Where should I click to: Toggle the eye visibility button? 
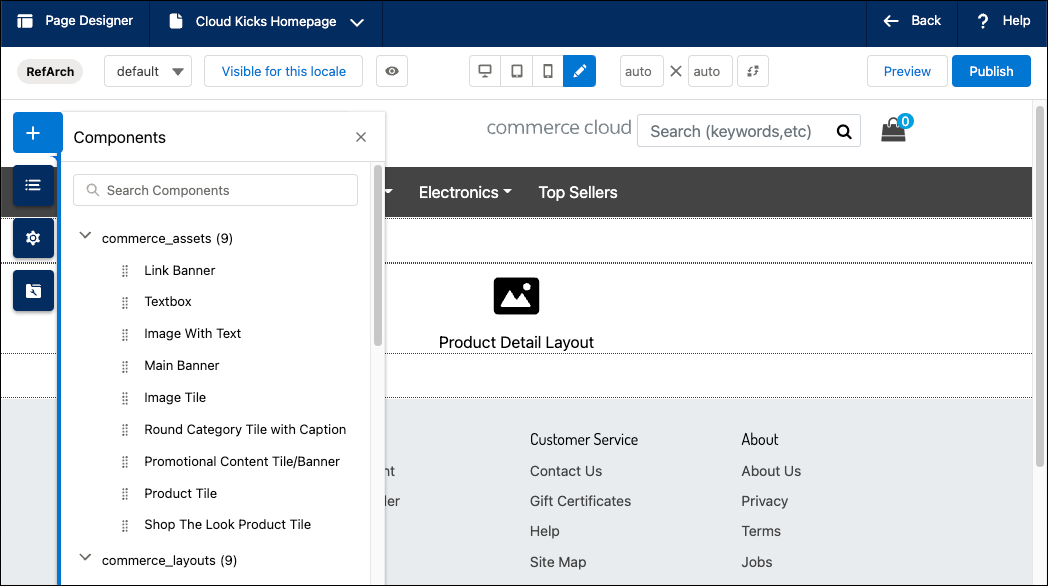[x=392, y=71]
